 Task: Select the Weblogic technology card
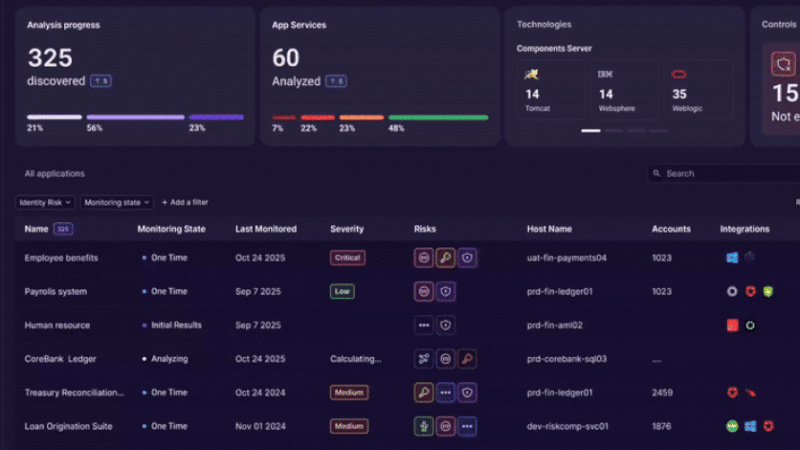pyautogui.click(x=696, y=88)
